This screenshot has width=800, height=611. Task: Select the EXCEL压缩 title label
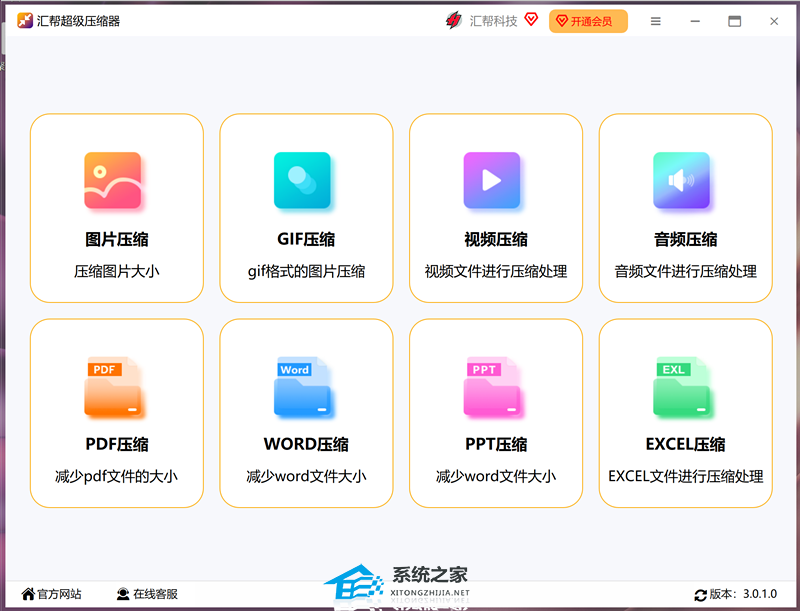tap(685, 444)
